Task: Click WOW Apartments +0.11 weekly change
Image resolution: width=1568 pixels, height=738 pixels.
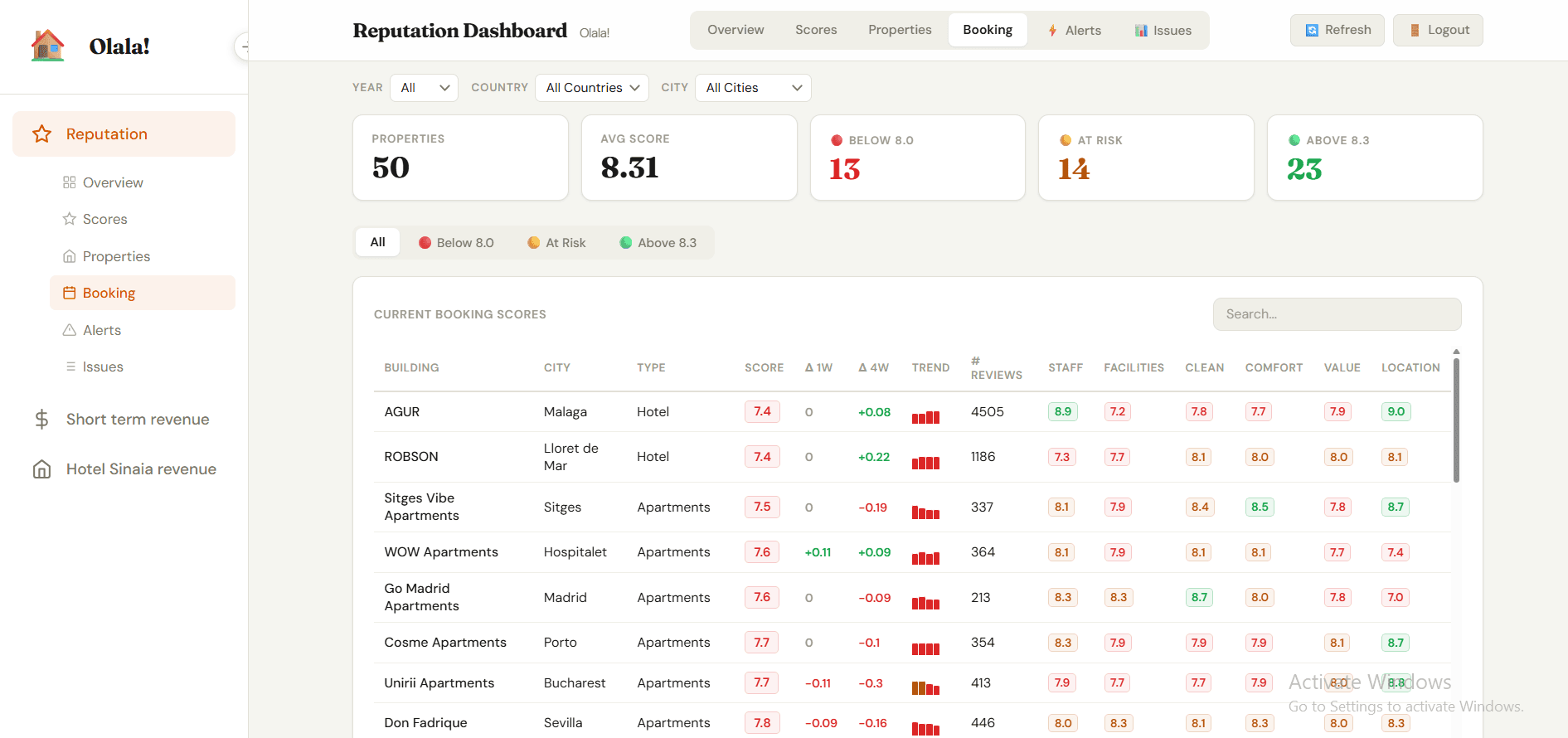Action: pyautogui.click(x=818, y=552)
